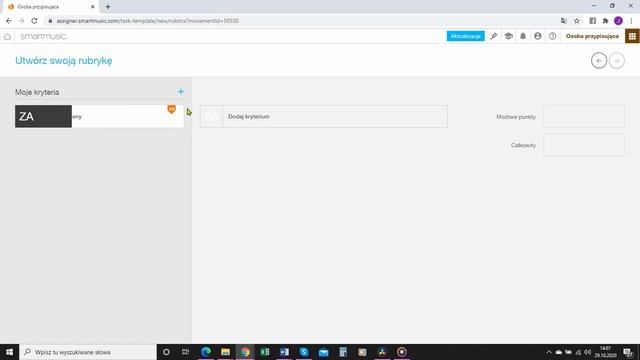Open the brown apps grid icon
This screenshot has width=640, height=360.
632,36
